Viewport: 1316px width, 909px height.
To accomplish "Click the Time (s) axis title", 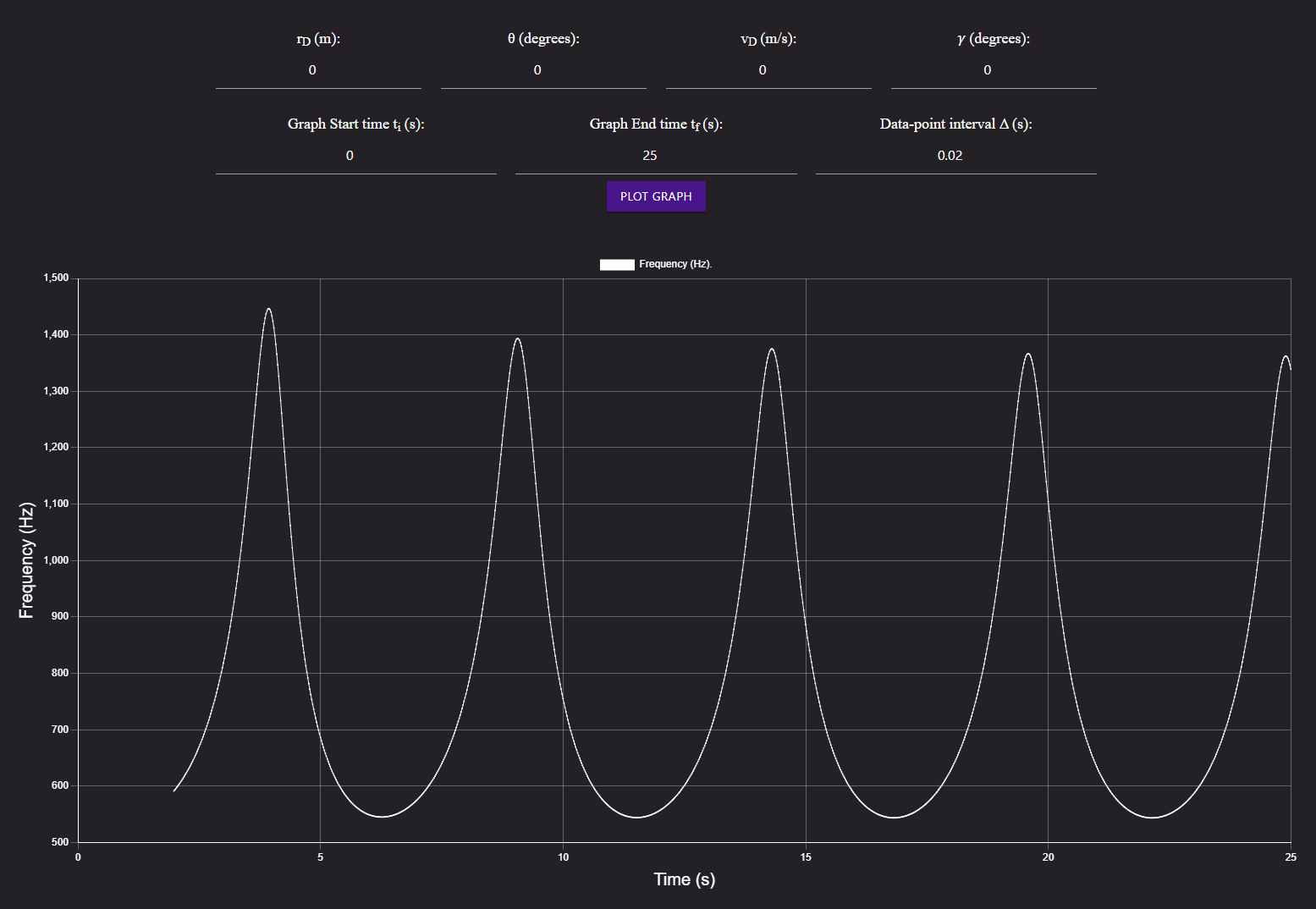I will [x=685, y=879].
